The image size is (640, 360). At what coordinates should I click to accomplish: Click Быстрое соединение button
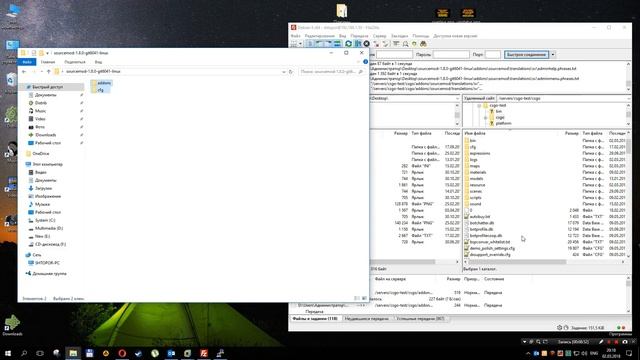(527, 54)
